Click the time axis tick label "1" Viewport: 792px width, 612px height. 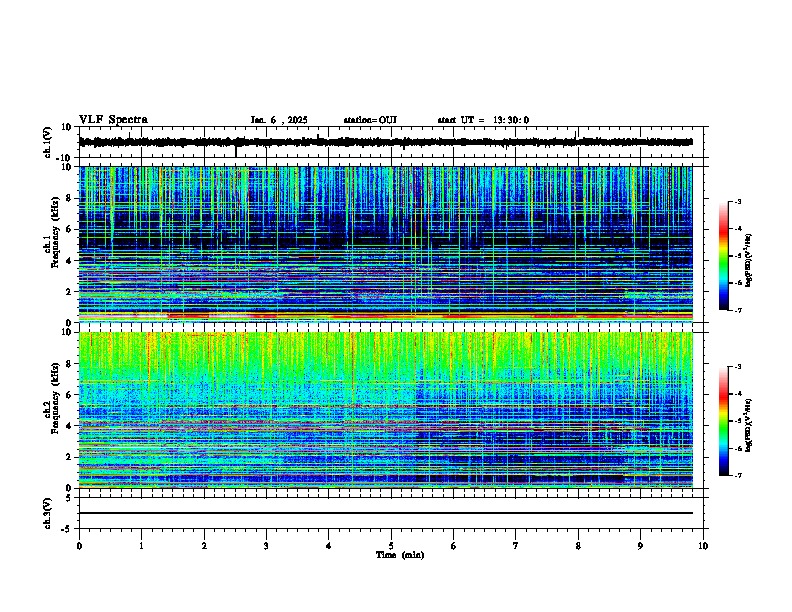pyautogui.click(x=141, y=546)
